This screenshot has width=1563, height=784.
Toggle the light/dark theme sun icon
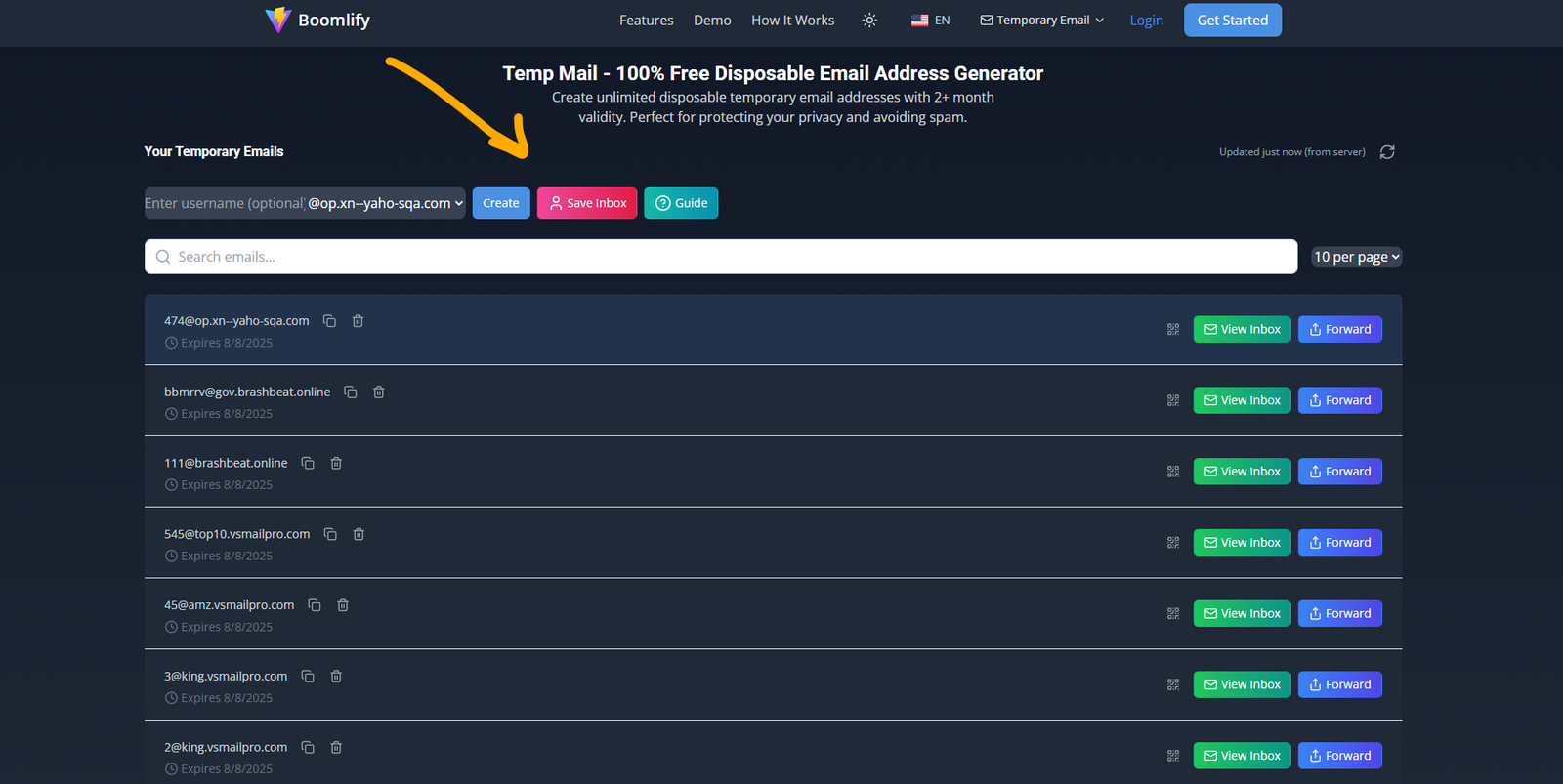pos(869,20)
